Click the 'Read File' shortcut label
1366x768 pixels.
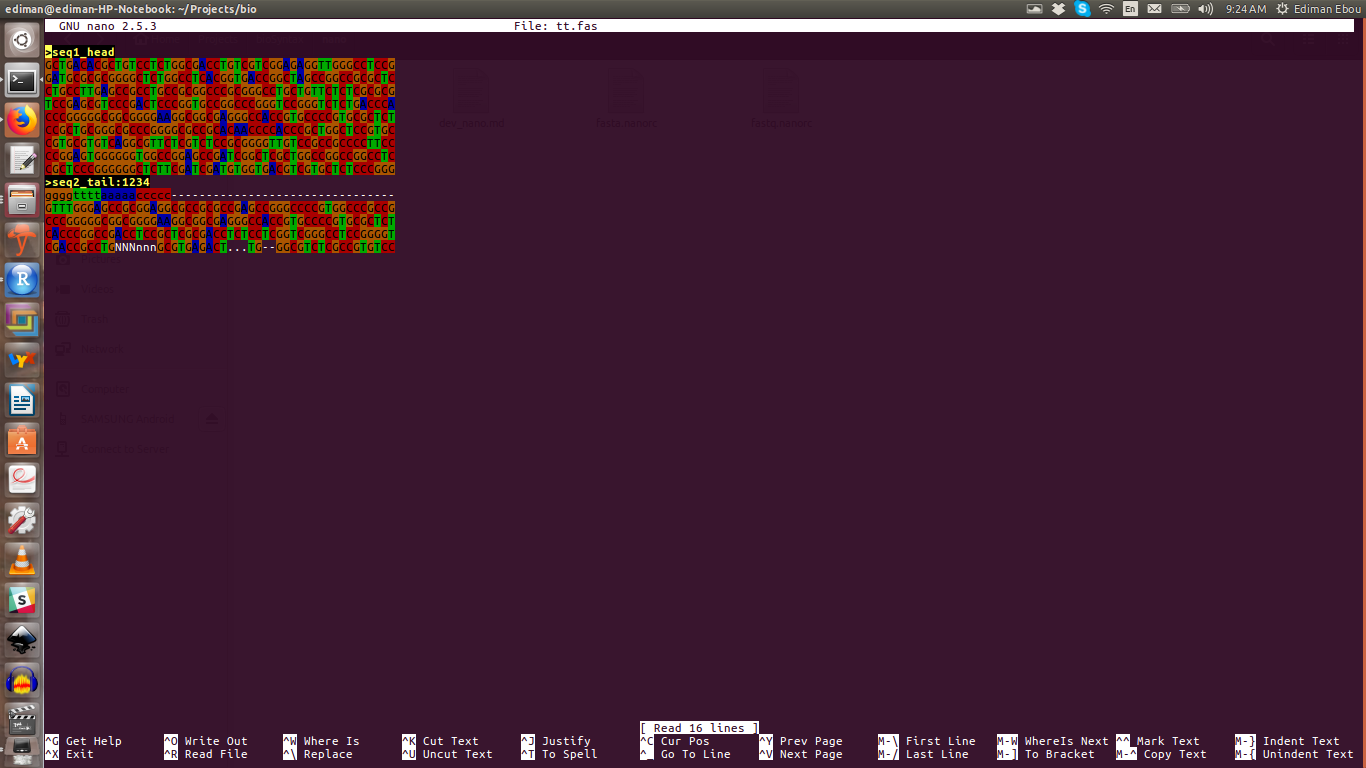coord(216,754)
